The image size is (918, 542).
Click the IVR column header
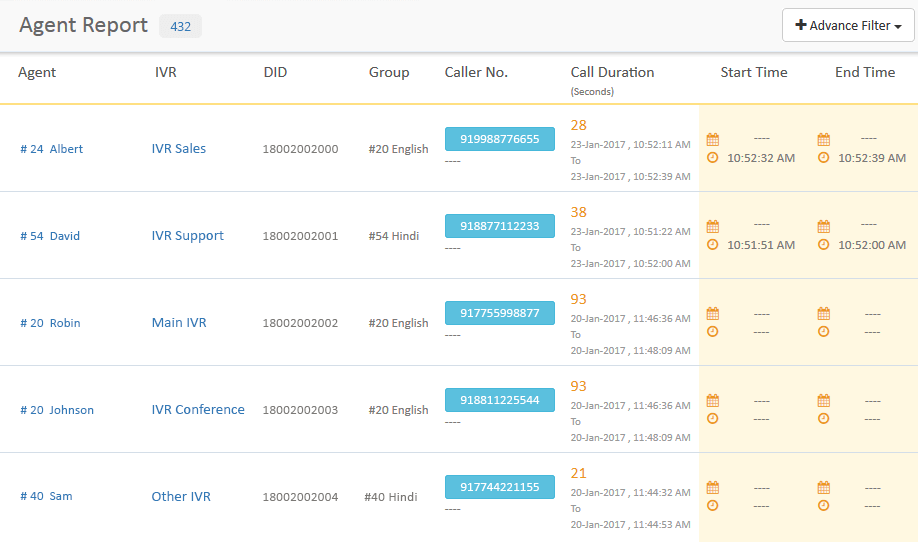click(166, 72)
